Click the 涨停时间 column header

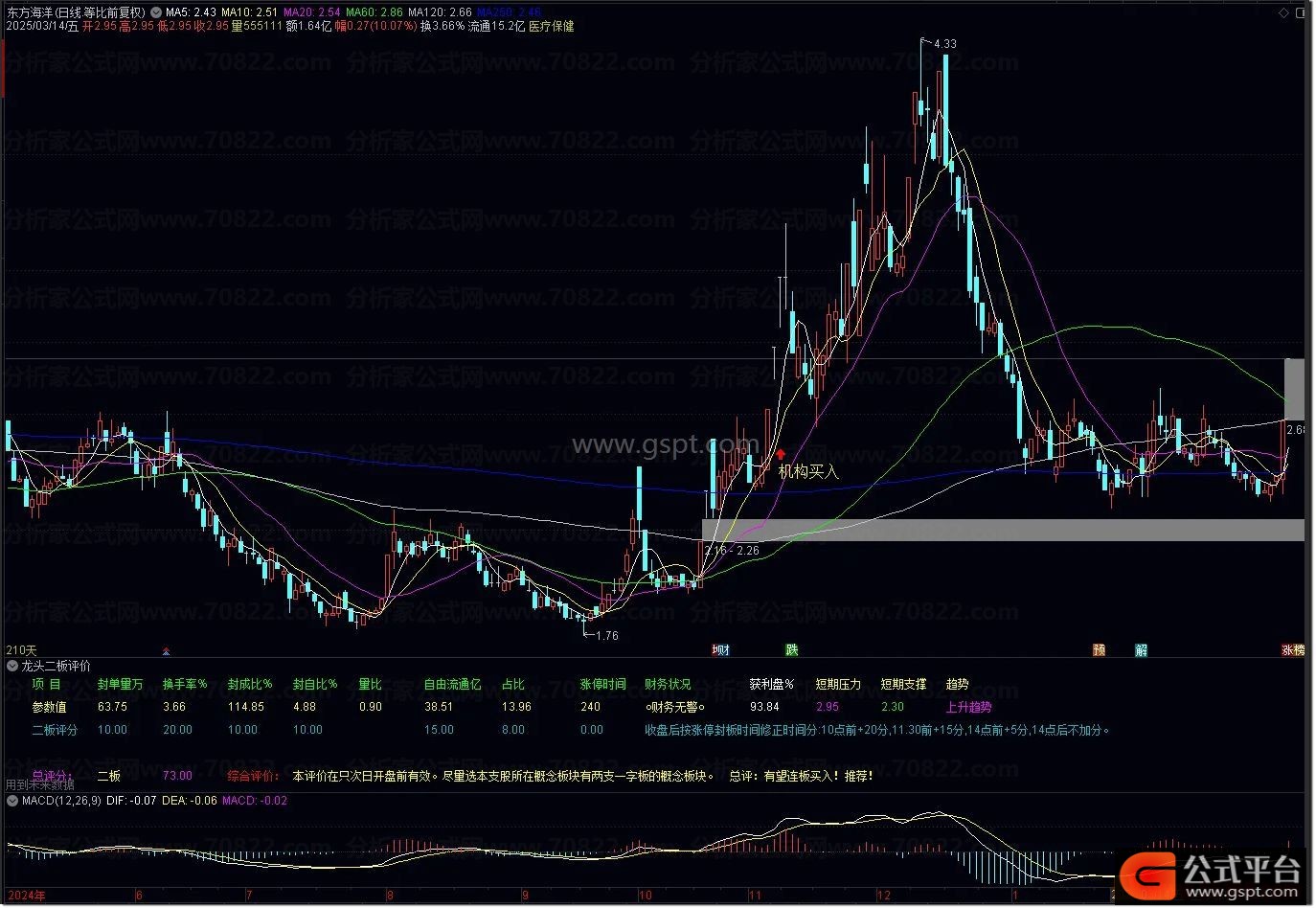603,684
